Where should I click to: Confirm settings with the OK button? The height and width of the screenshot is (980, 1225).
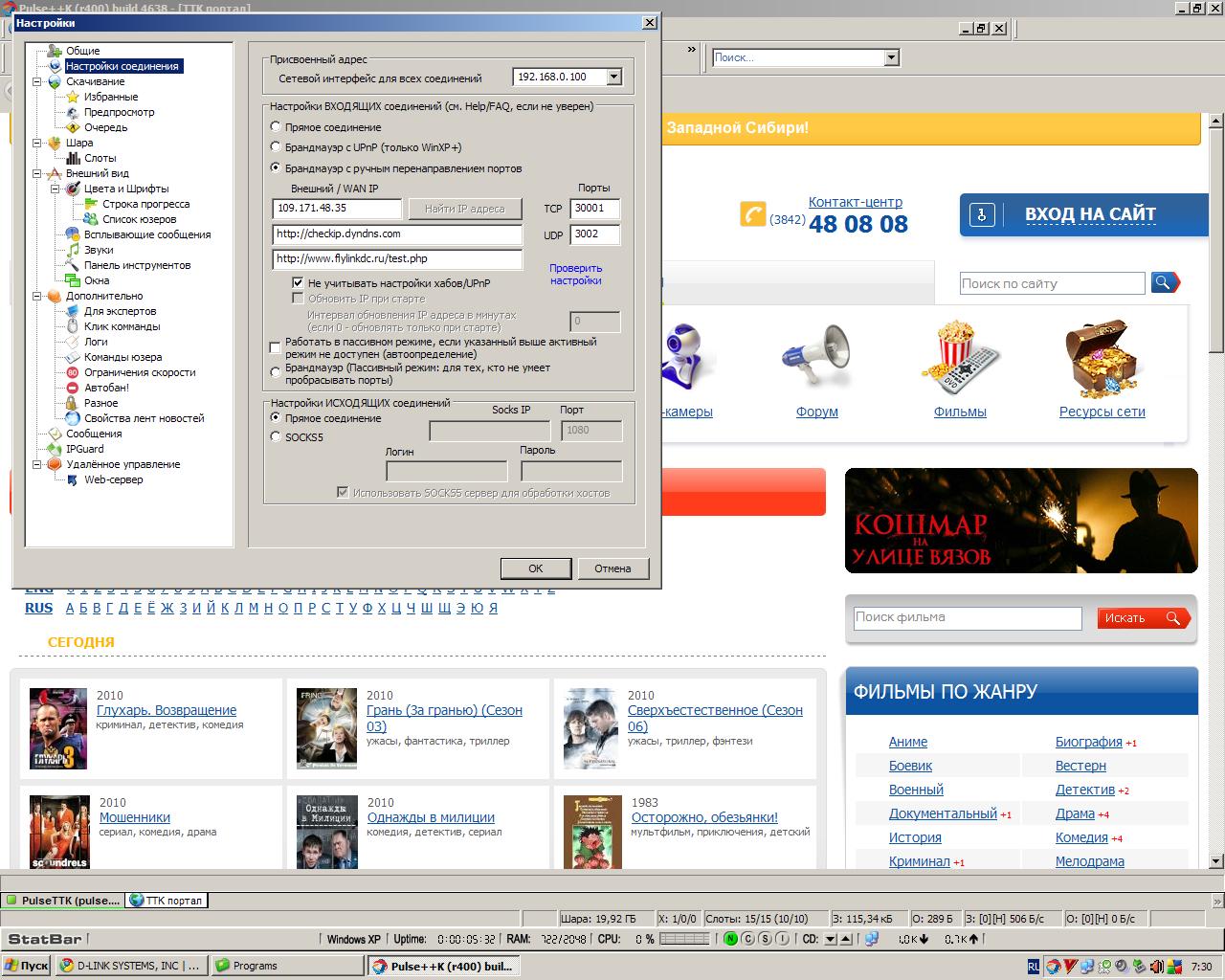pyautogui.click(x=535, y=568)
